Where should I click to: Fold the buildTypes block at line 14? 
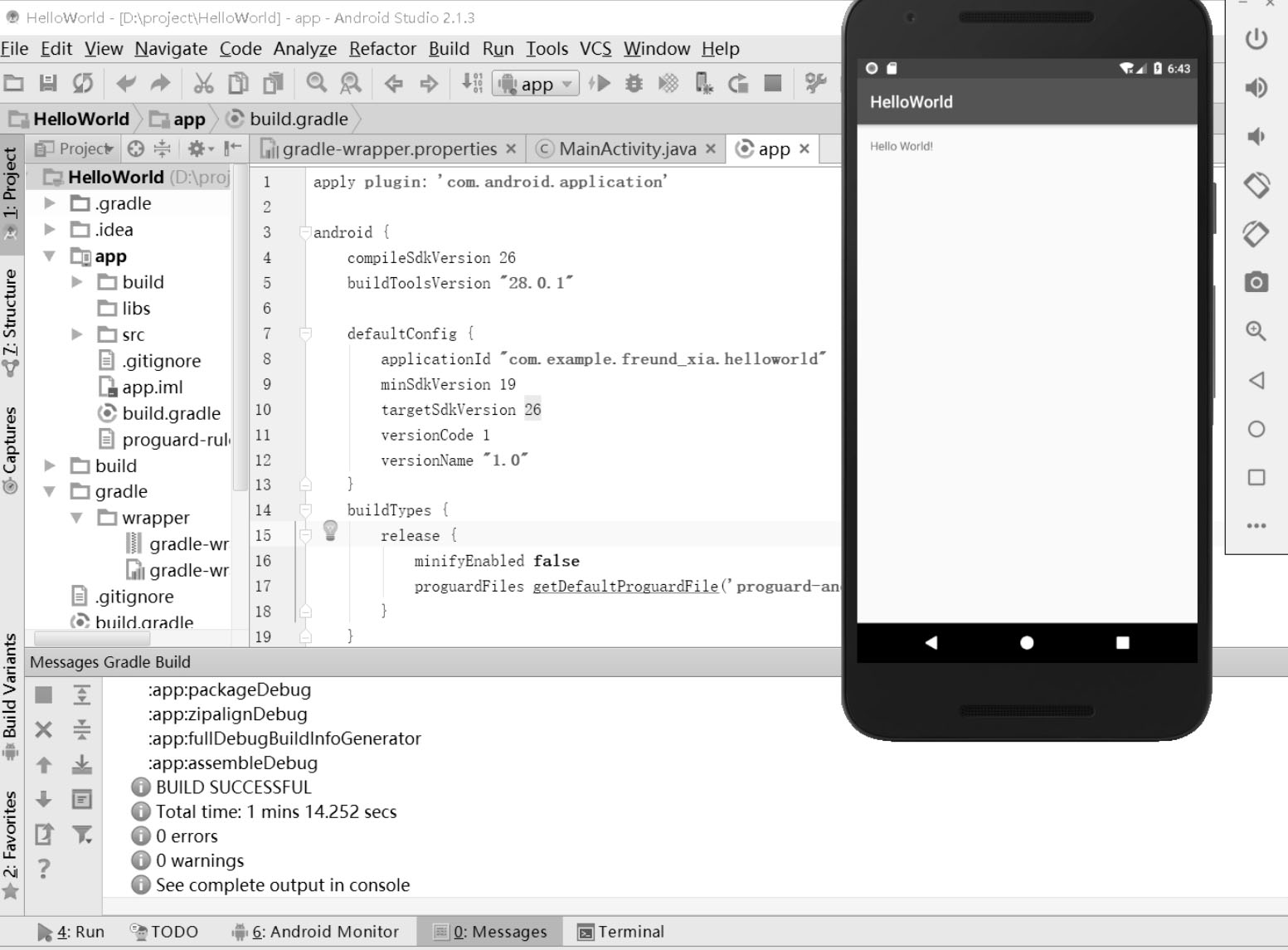pos(305,510)
